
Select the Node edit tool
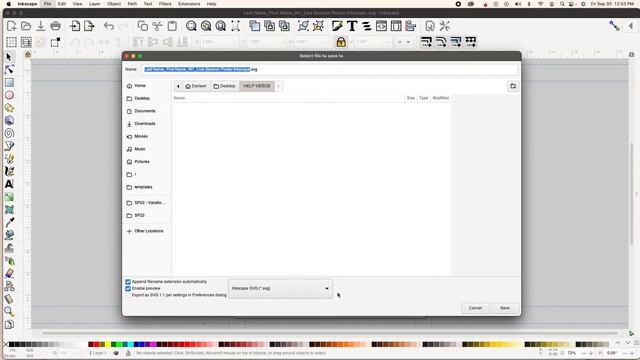tap(9, 69)
